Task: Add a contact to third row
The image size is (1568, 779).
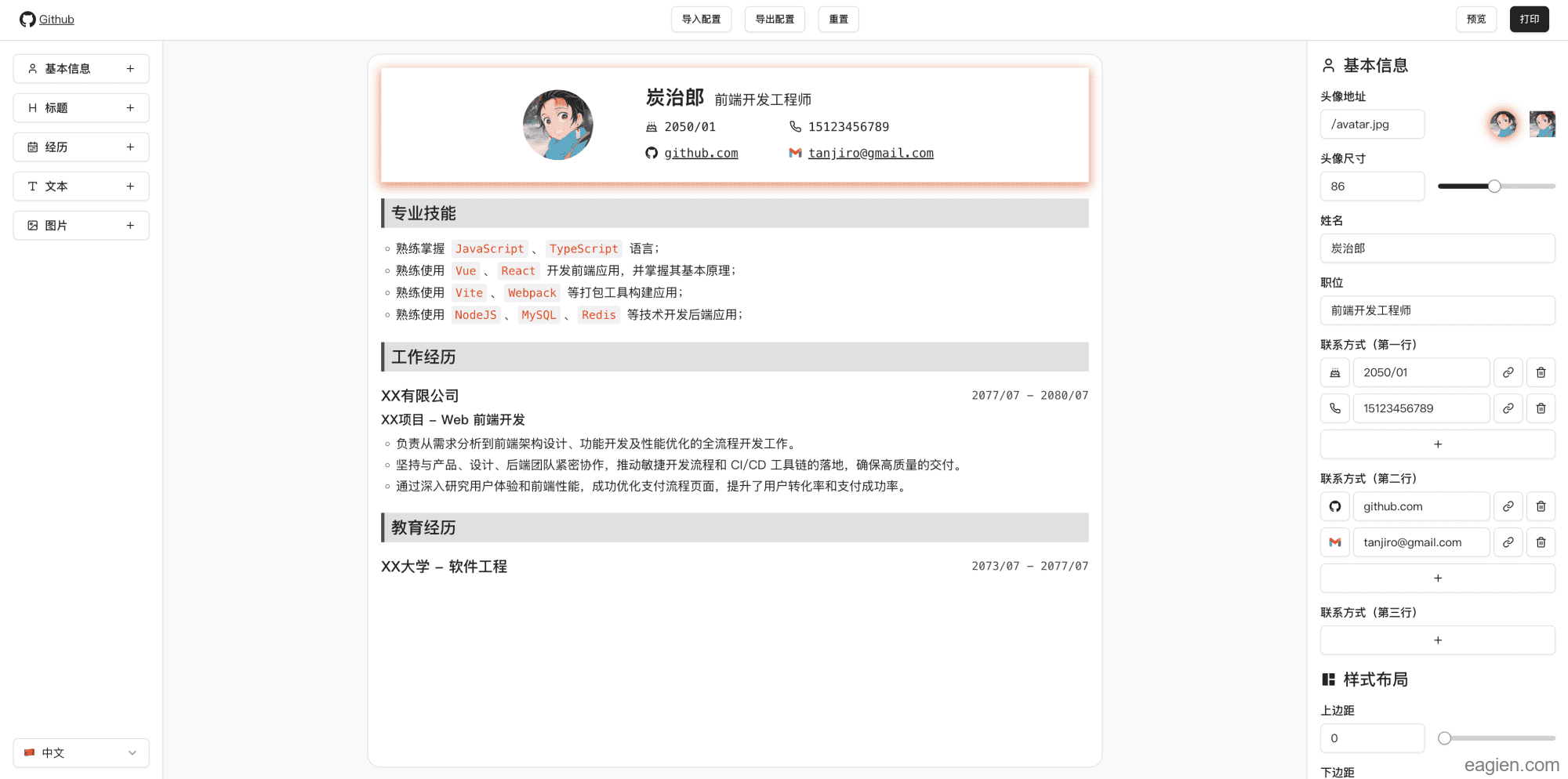Action: click(1437, 640)
